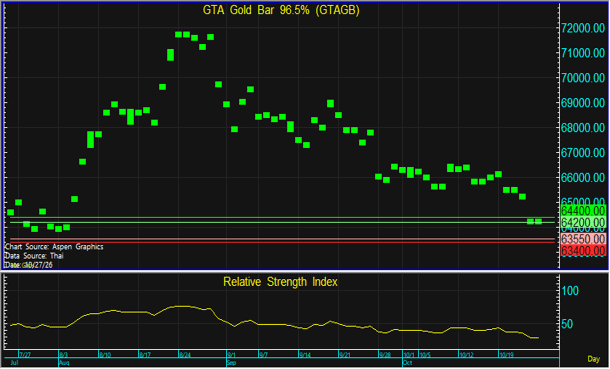
Task: Click the RSI 50 level label
Action: click(x=567, y=324)
